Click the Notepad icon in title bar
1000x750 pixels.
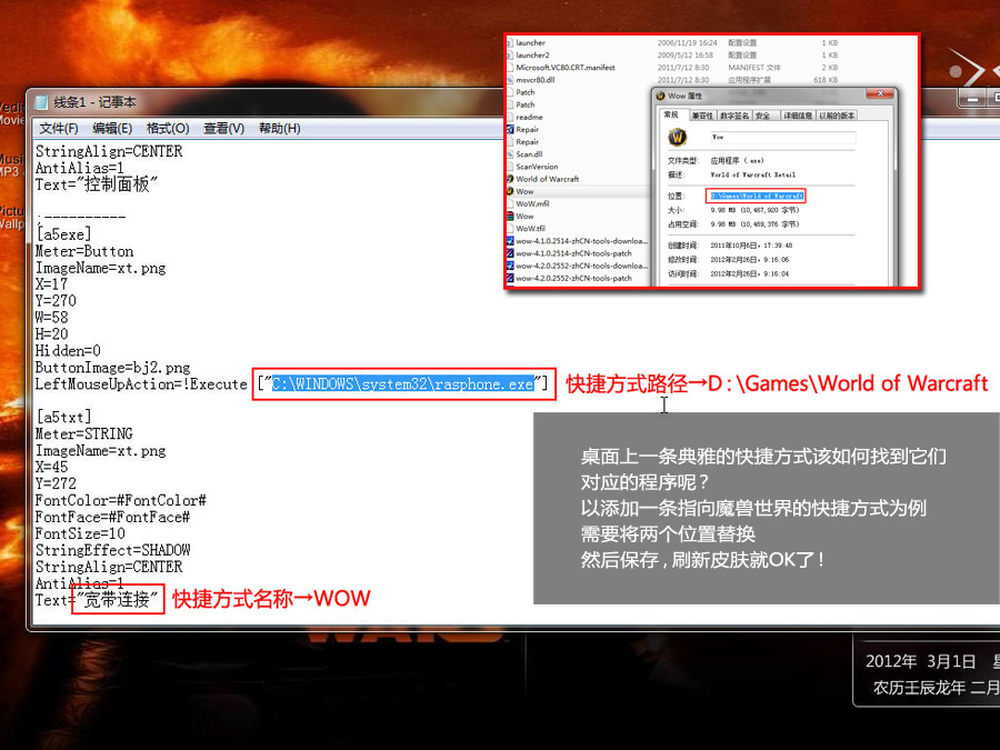[x=42, y=102]
